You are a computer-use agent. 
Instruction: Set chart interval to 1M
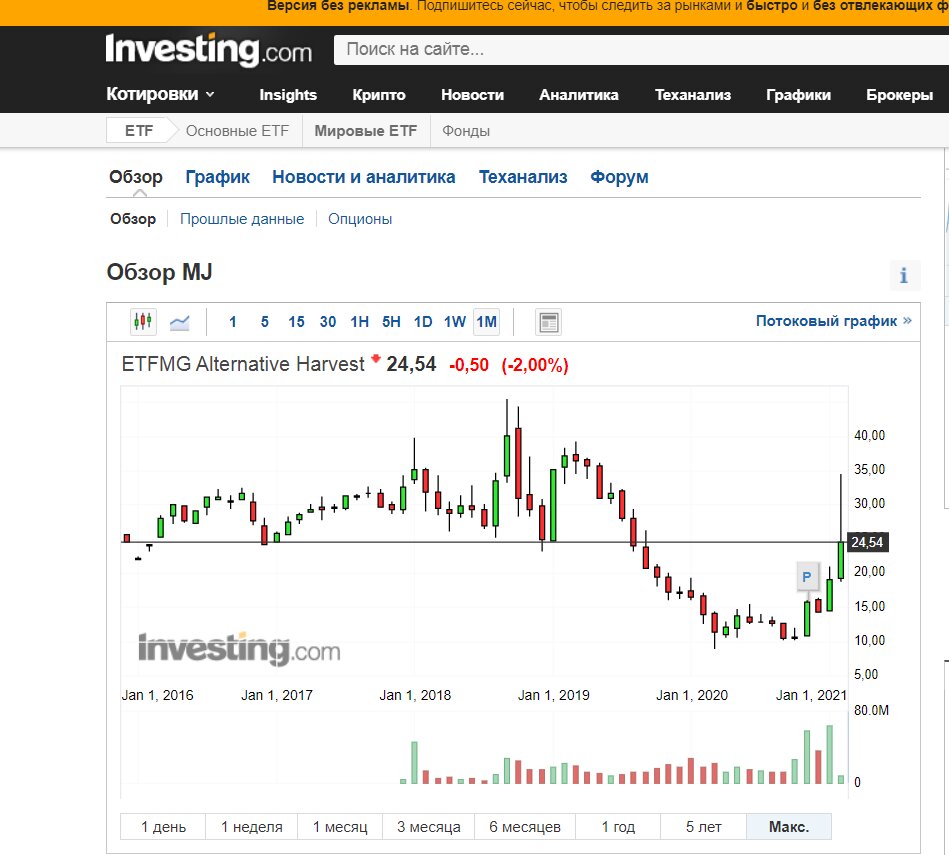pyautogui.click(x=486, y=322)
